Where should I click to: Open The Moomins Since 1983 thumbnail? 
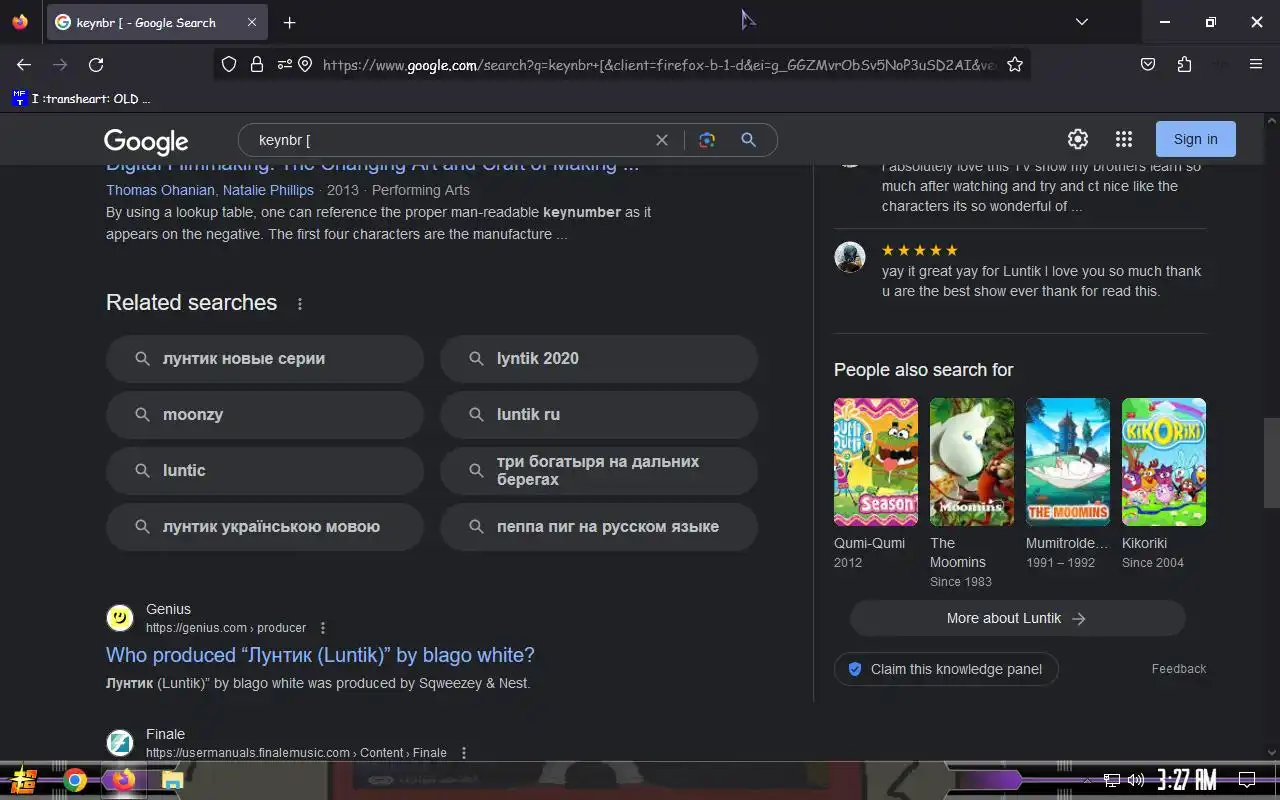[x=972, y=462]
